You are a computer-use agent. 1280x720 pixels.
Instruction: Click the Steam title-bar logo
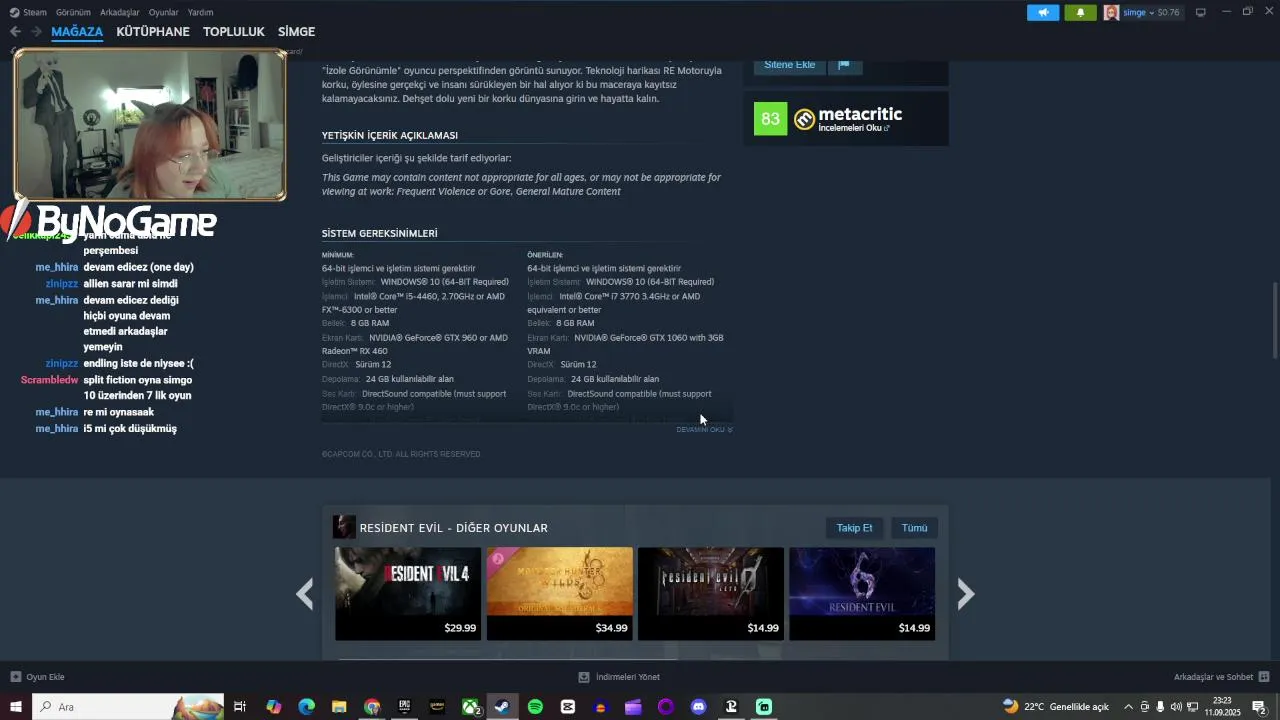point(14,12)
